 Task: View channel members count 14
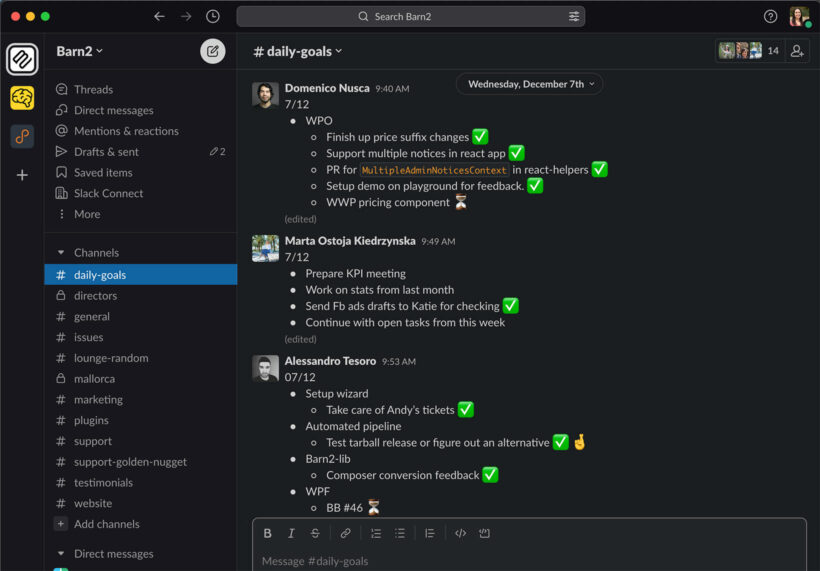750,51
